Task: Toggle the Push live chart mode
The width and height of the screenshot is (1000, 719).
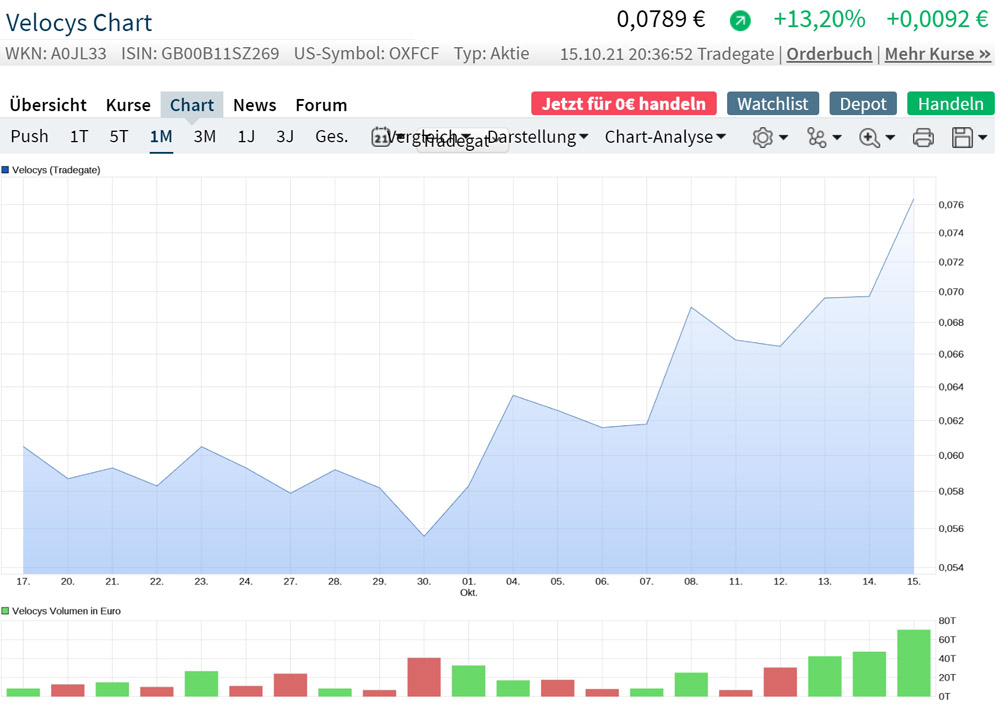Action: tap(29, 136)
